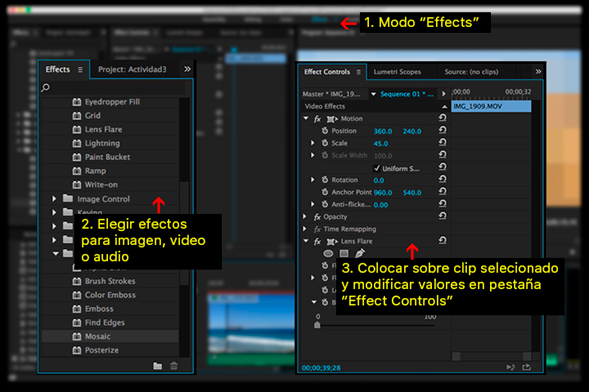Open the Project: Actividad3 tab

[x=132, y=69]
